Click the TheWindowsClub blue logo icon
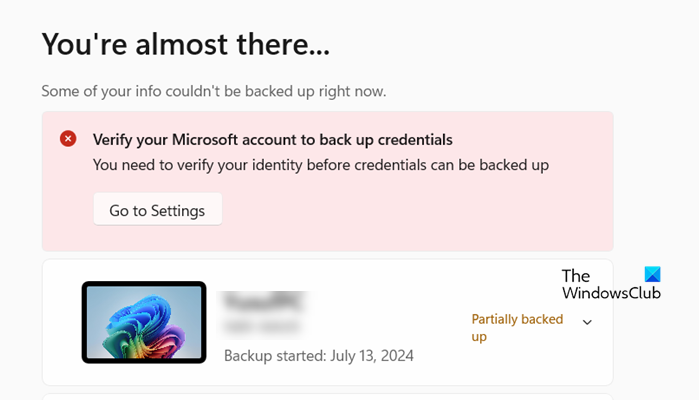The width and height of the screenshot is (699, 400). point(652,275)
